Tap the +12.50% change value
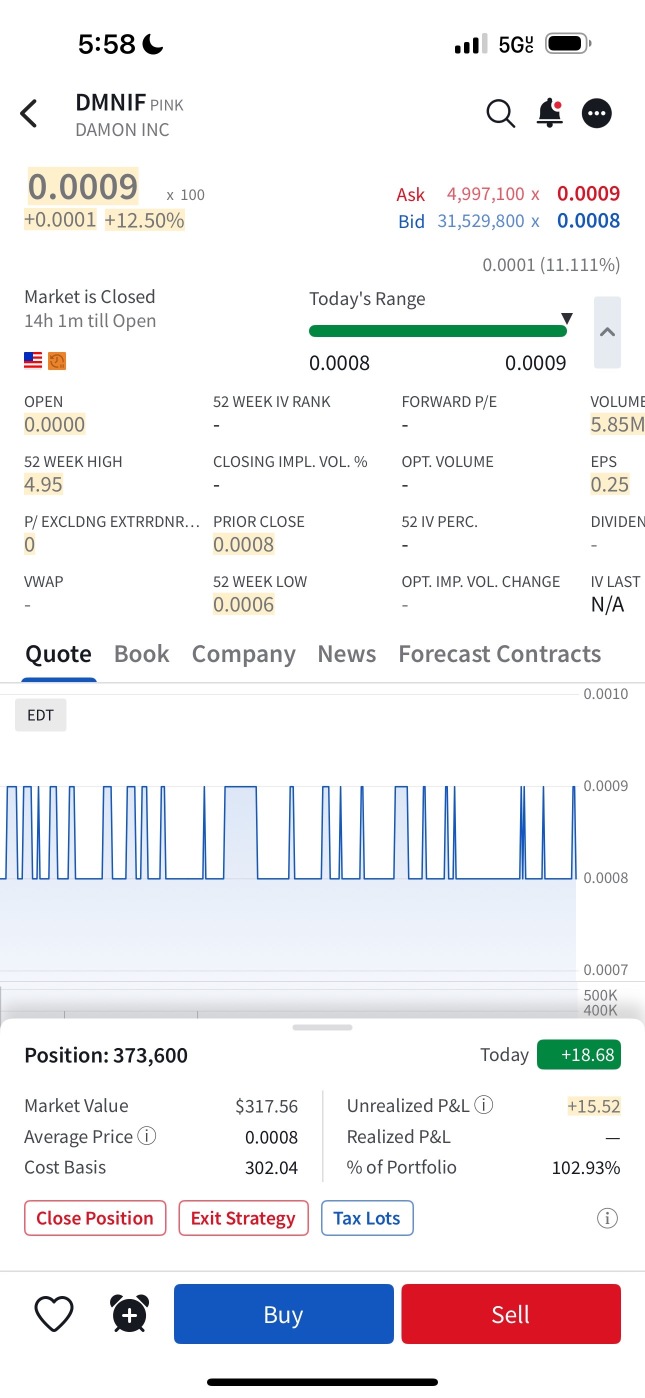This screenshot has width=645, height=1398. tap(144, 220)
